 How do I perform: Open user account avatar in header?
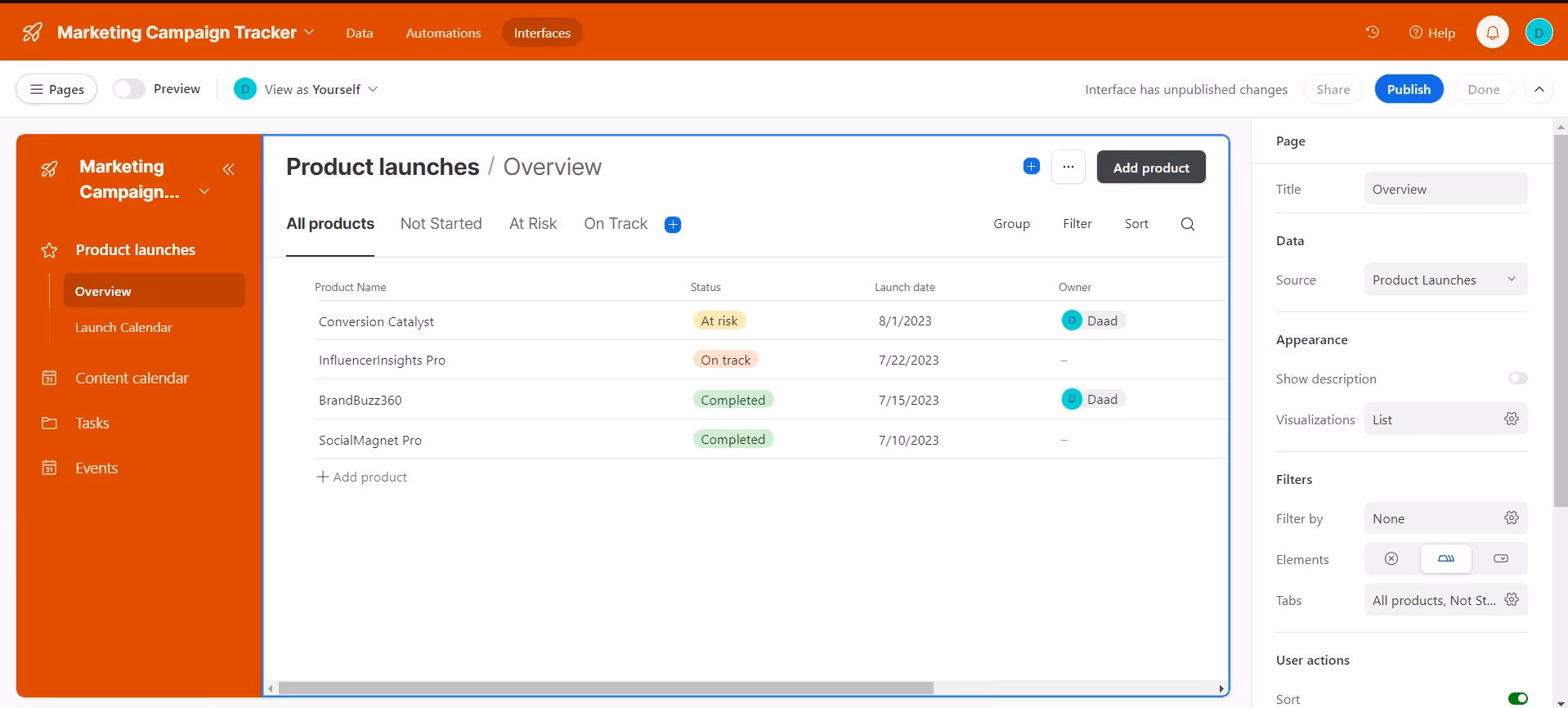[x=1539, y=33]
